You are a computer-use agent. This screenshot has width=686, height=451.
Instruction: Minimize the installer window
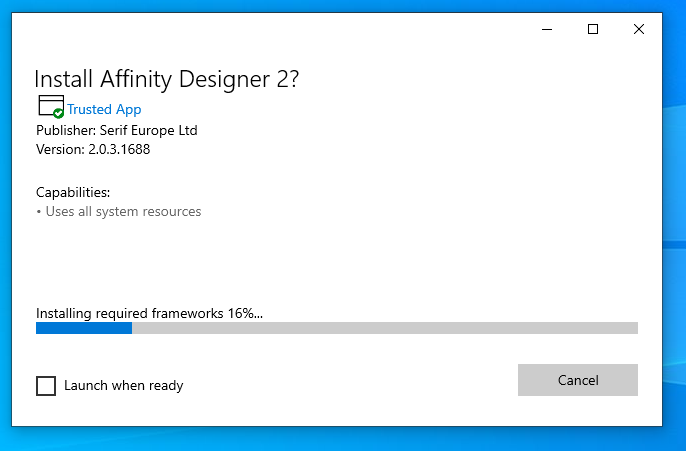(x=547, y=29)
